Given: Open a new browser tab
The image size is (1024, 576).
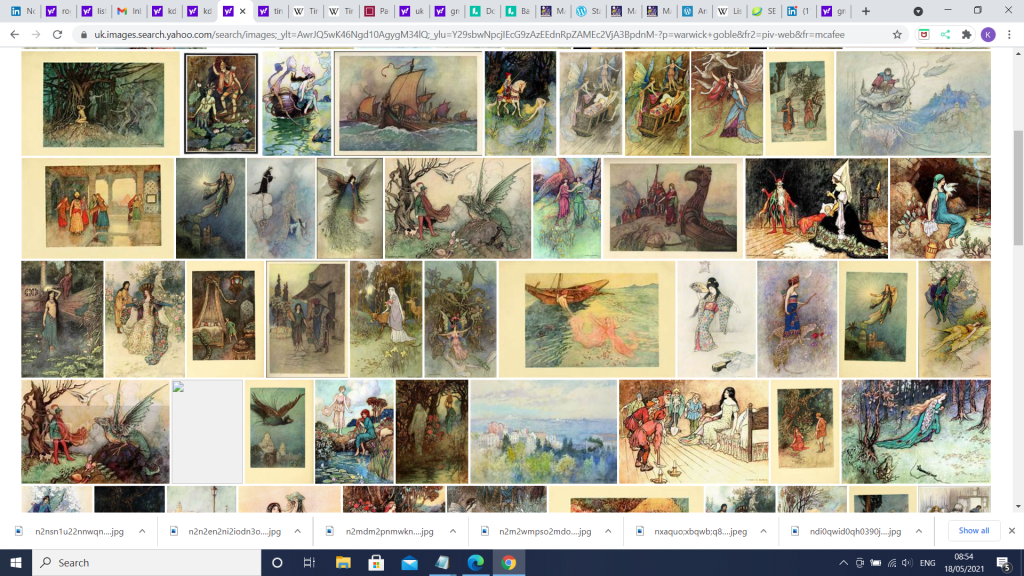Looking at the screenshot, I should coord(866,11).
